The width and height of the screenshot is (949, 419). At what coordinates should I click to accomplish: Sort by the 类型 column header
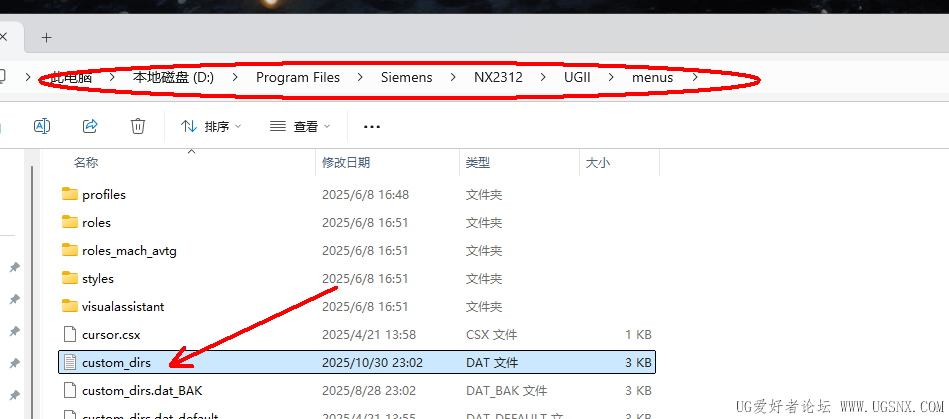(x=478, y=162)
